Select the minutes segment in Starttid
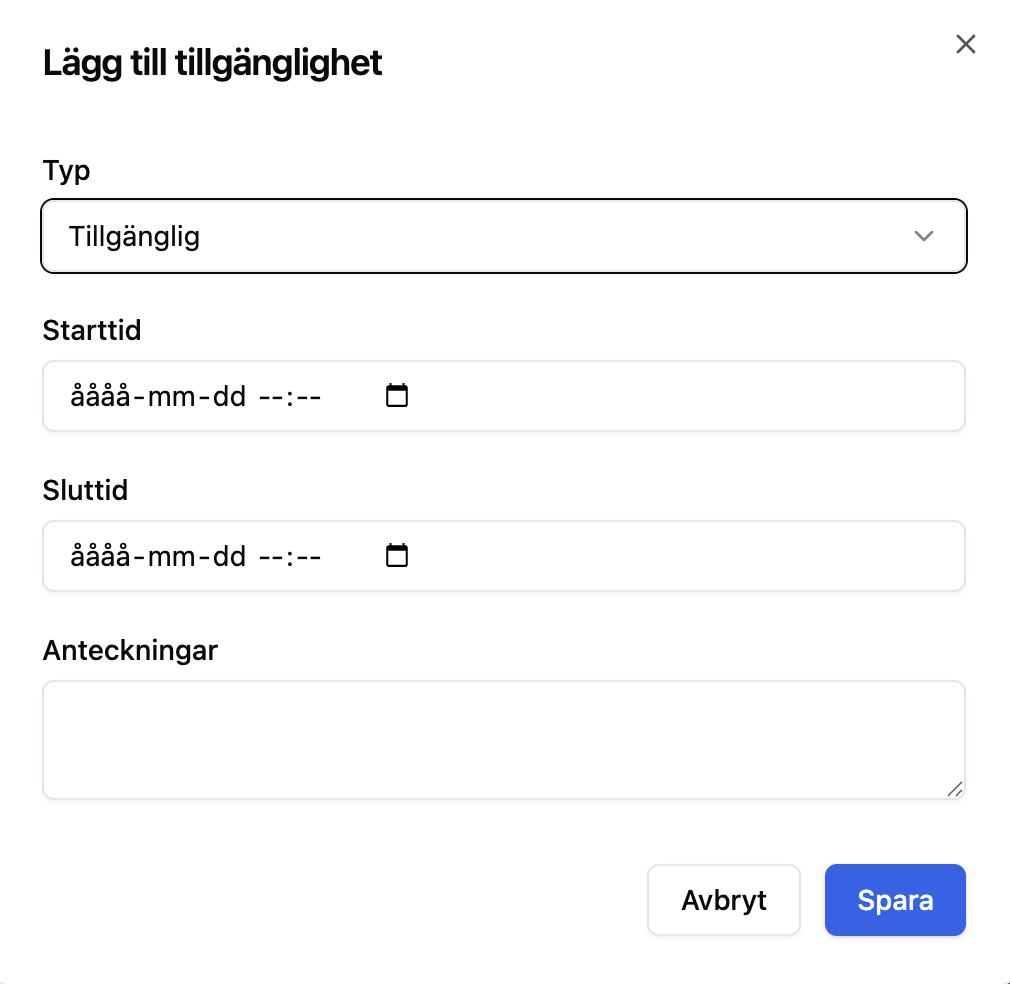1010x984 pixels. tap(308, 396)
